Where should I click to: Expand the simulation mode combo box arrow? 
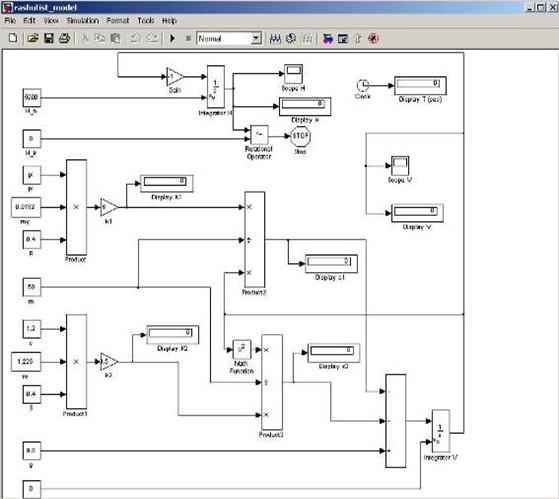(256, 38)
